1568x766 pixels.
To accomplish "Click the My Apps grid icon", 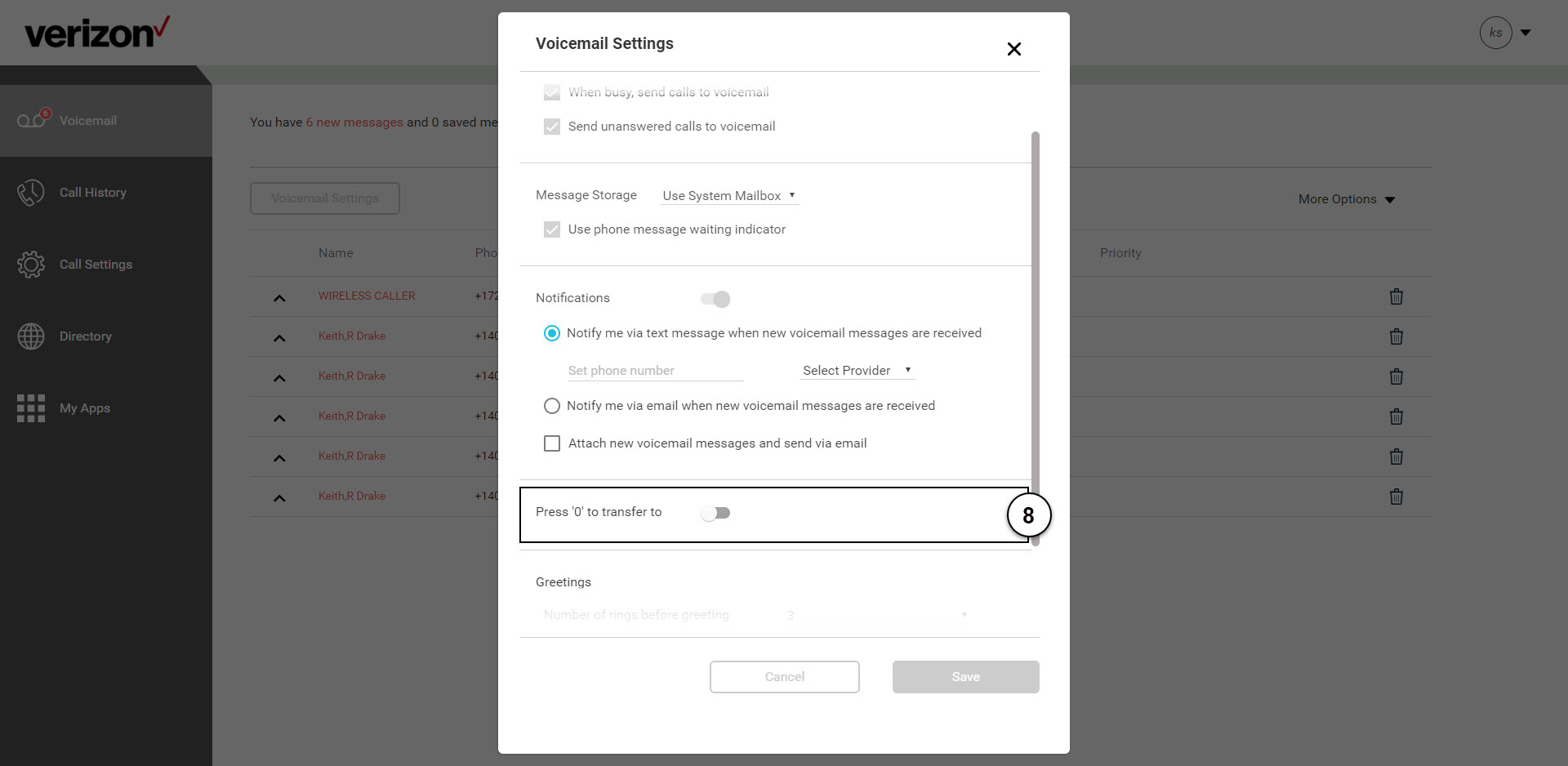I will [x=31, y=408].
